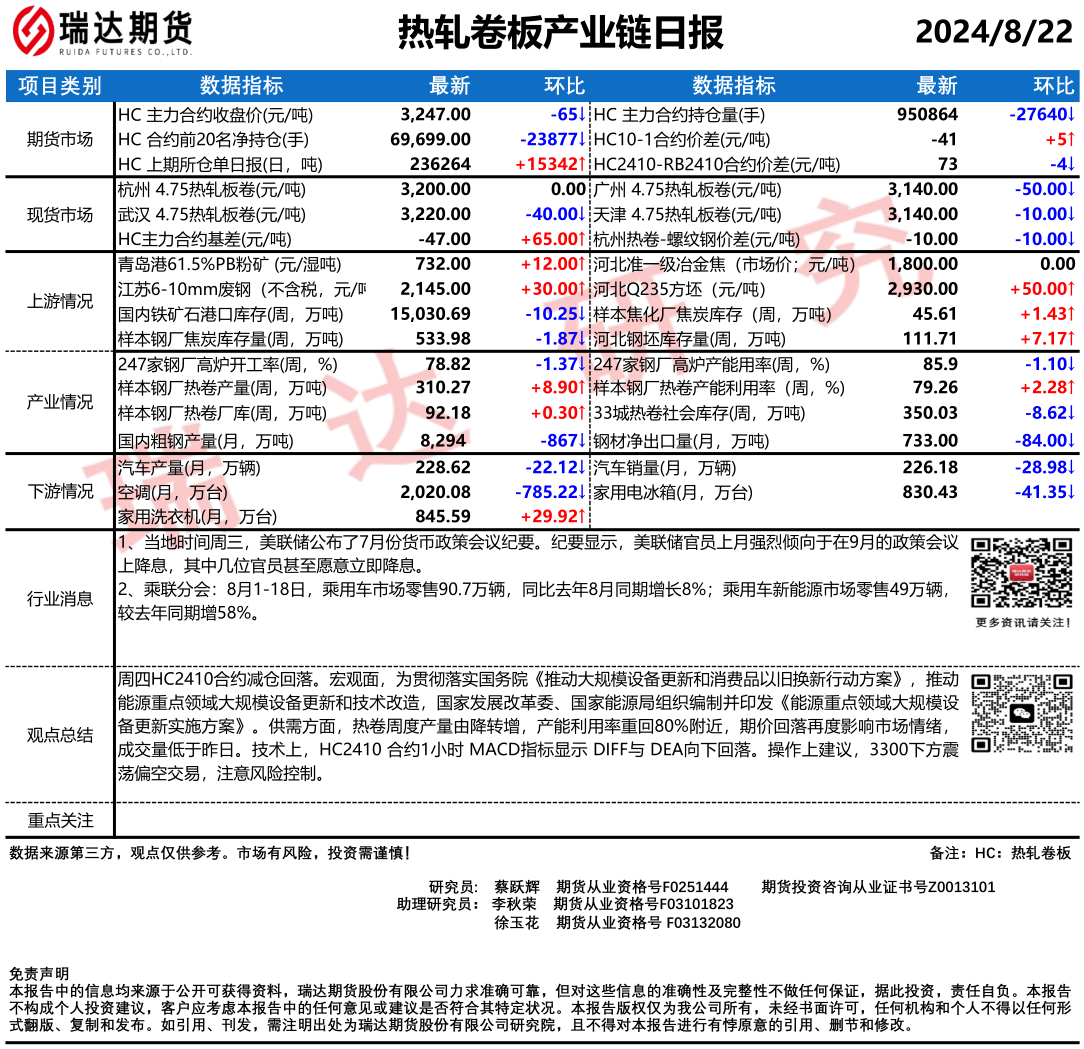The width and height of the screenshot is (1084, 1049).
Task: Click the 青岛港61.5%PB粉矿 indicator cell
Action: tap(229, 264)
